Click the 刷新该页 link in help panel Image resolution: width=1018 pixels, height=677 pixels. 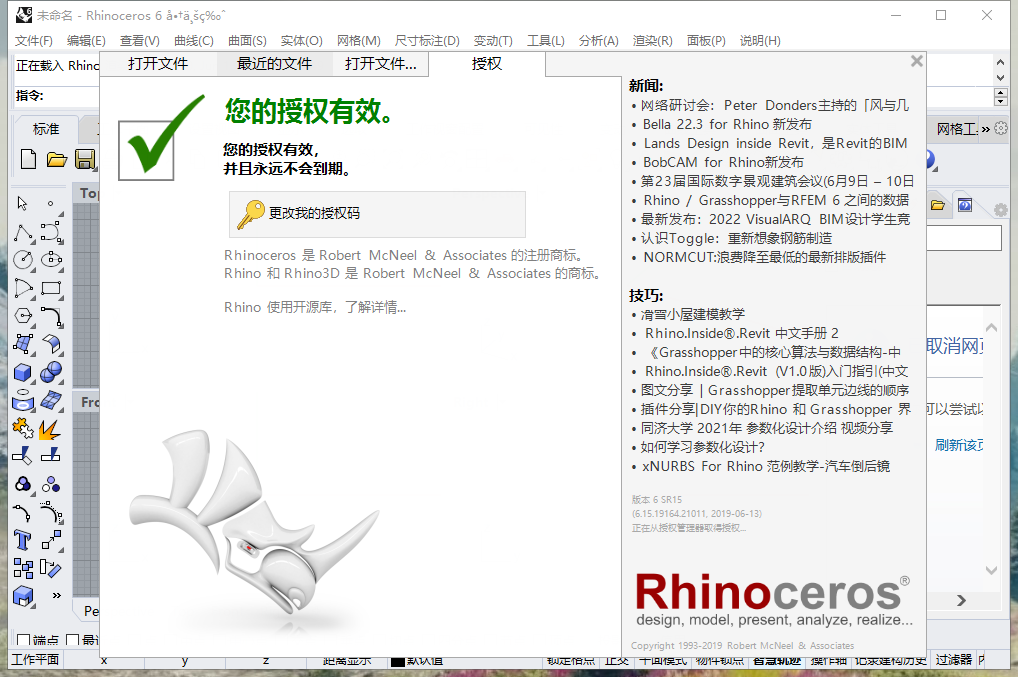(x=959, y=445)
